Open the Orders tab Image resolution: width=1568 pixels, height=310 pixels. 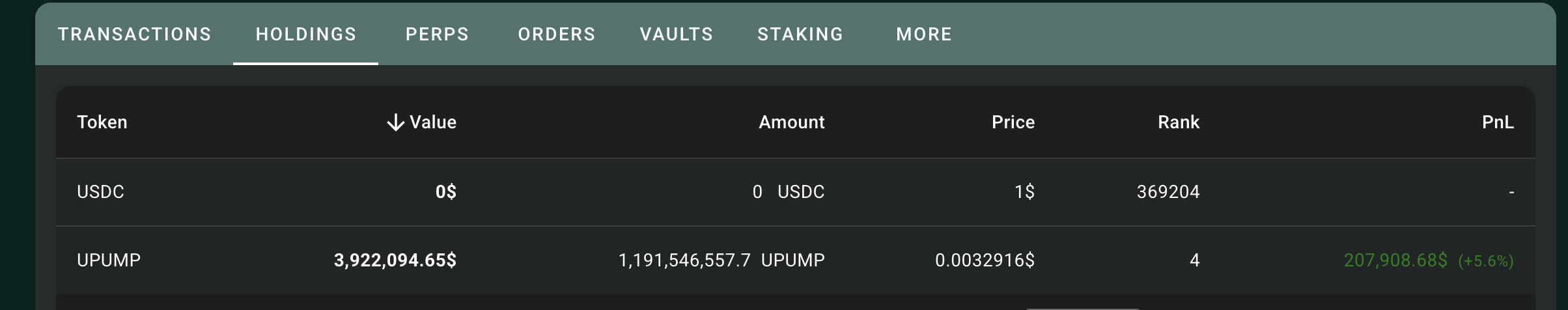pos(557,34)
